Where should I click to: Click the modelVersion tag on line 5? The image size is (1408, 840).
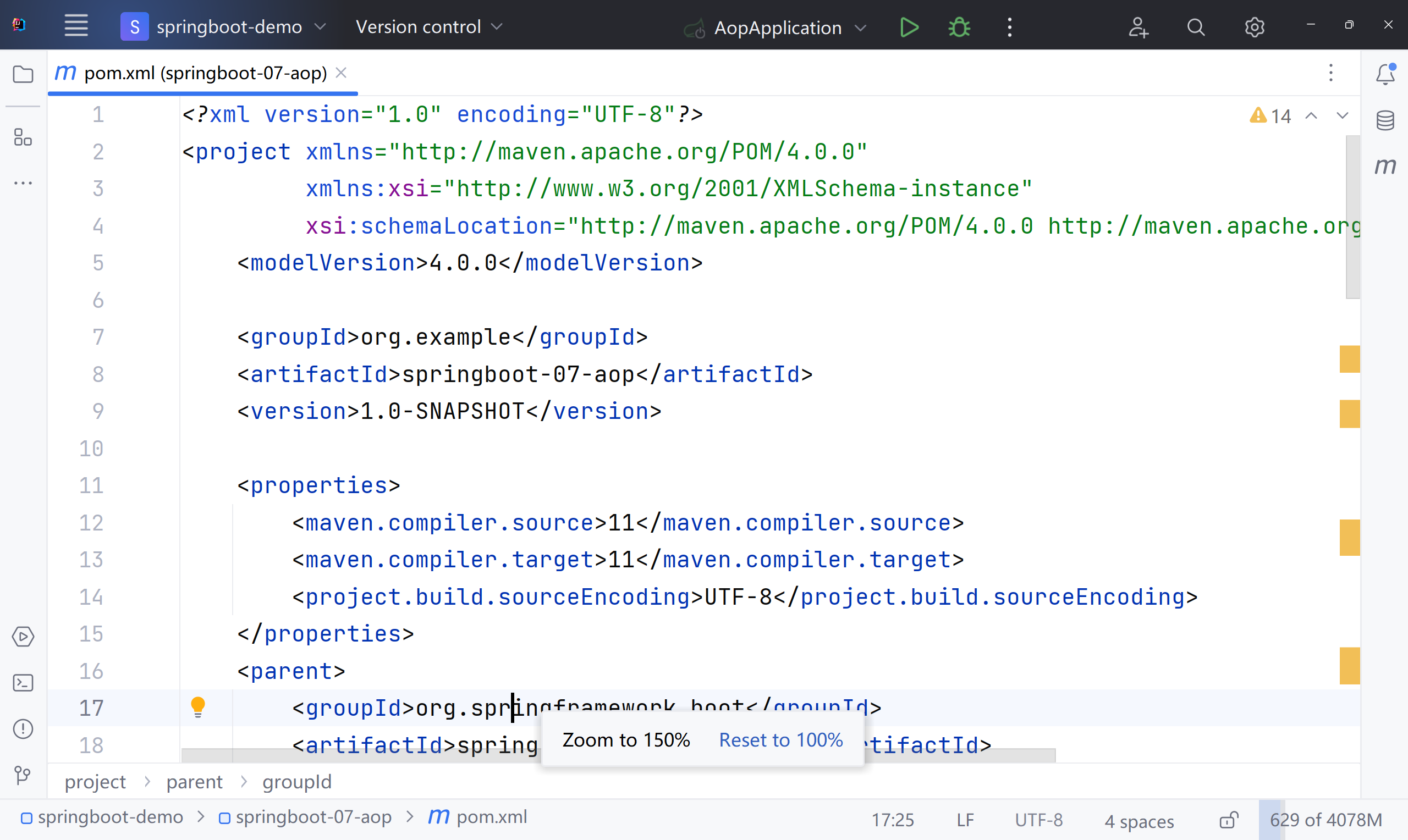point(332,263)
